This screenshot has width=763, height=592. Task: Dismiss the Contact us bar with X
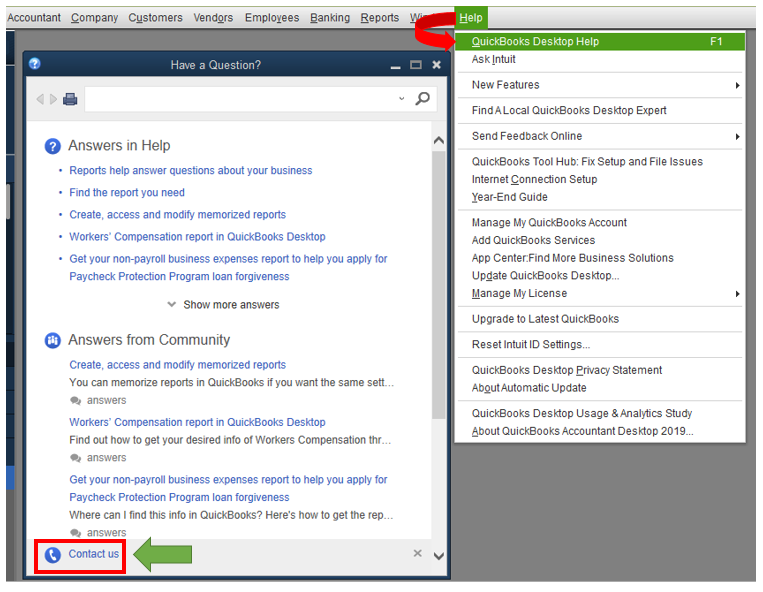[418, 554]
